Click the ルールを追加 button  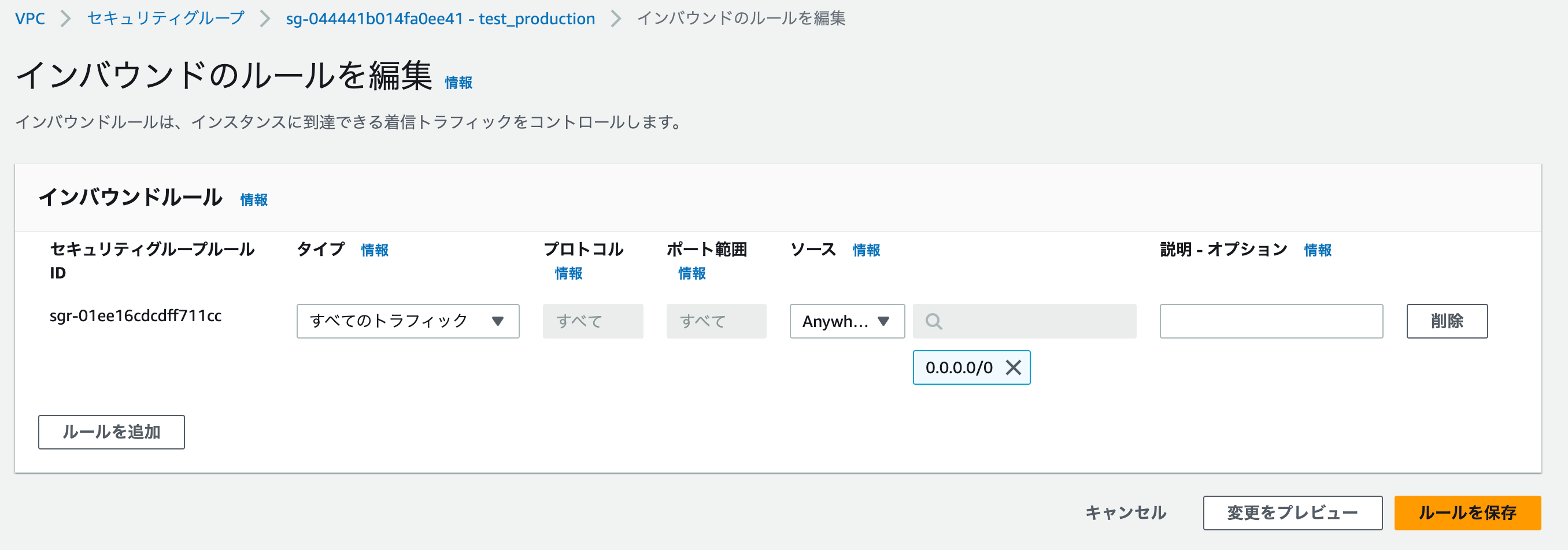(112, 432)
